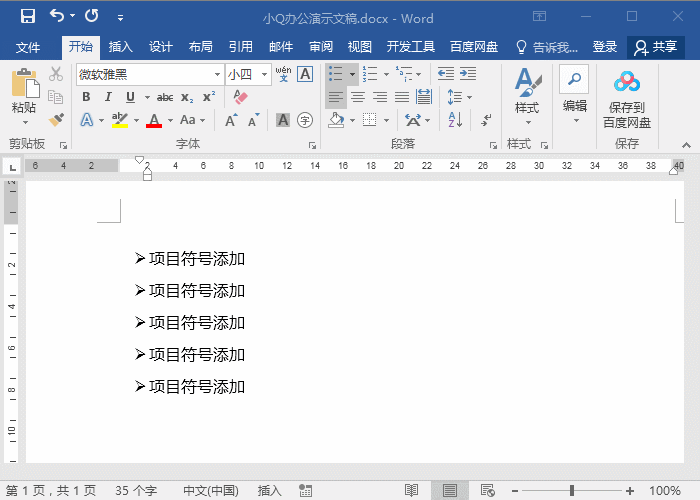This screenshot has height=500, width=700.
Task: Toggle italic formatting
Action: click(x=108, y=97)
